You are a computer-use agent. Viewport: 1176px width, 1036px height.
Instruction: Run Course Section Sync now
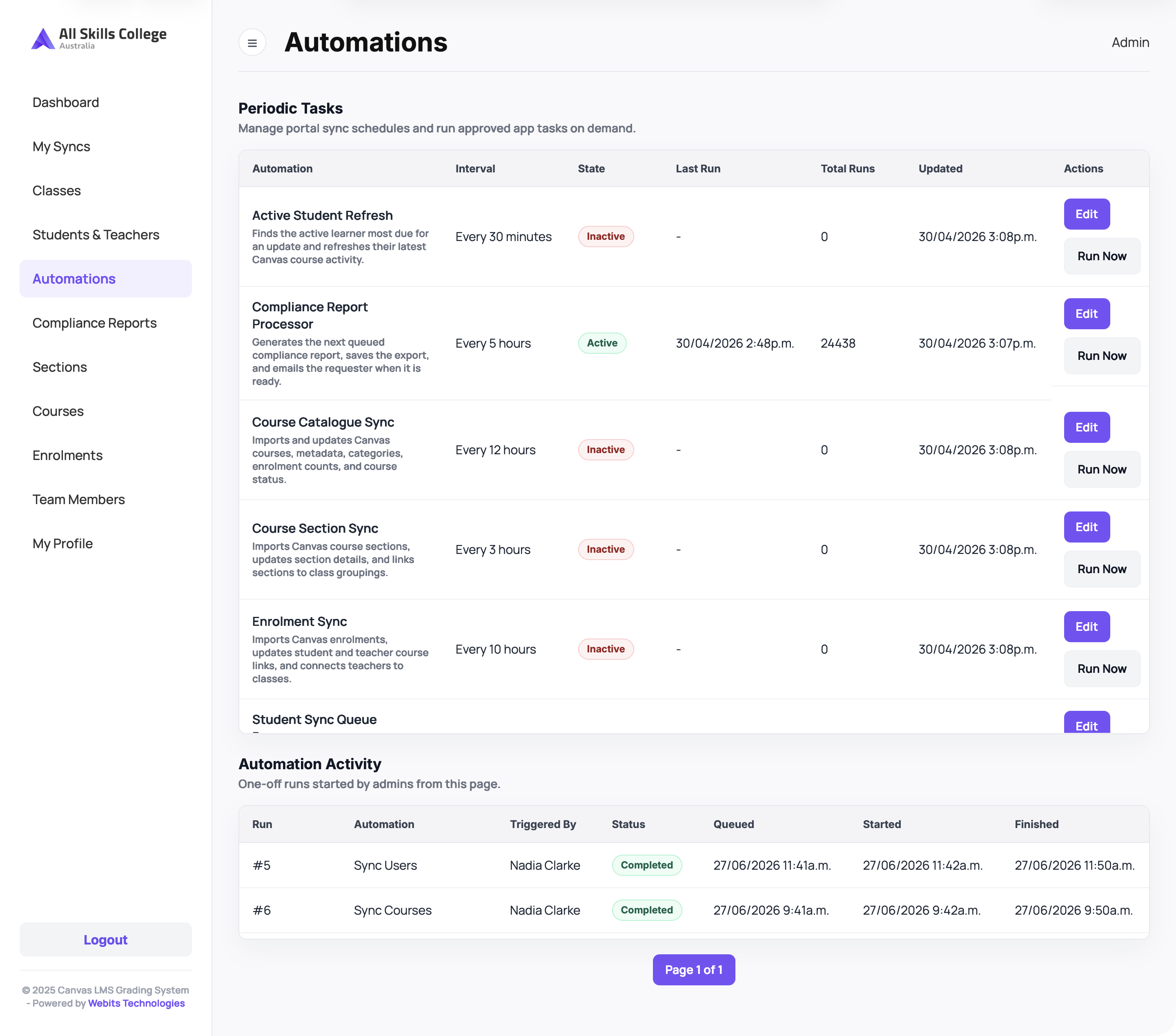click(1102, 569)
